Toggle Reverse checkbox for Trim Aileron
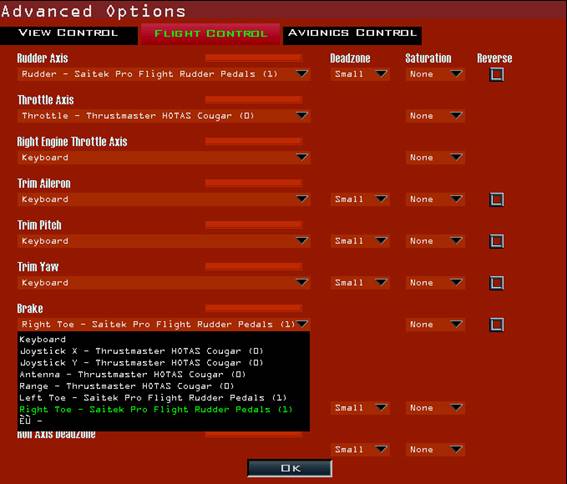The image size is (567, 484). [x=496, y=200]
